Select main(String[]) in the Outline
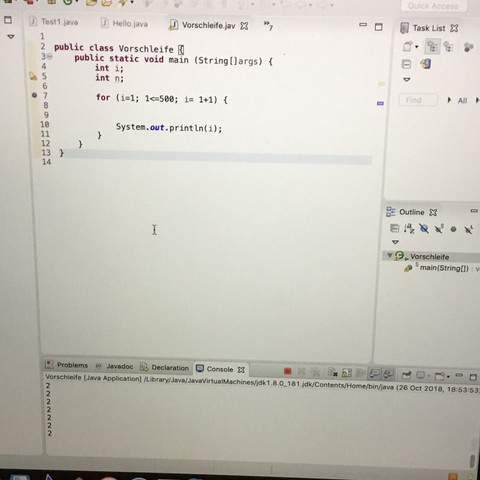Screen dimensions: 480x480 [x=444, y=268]
